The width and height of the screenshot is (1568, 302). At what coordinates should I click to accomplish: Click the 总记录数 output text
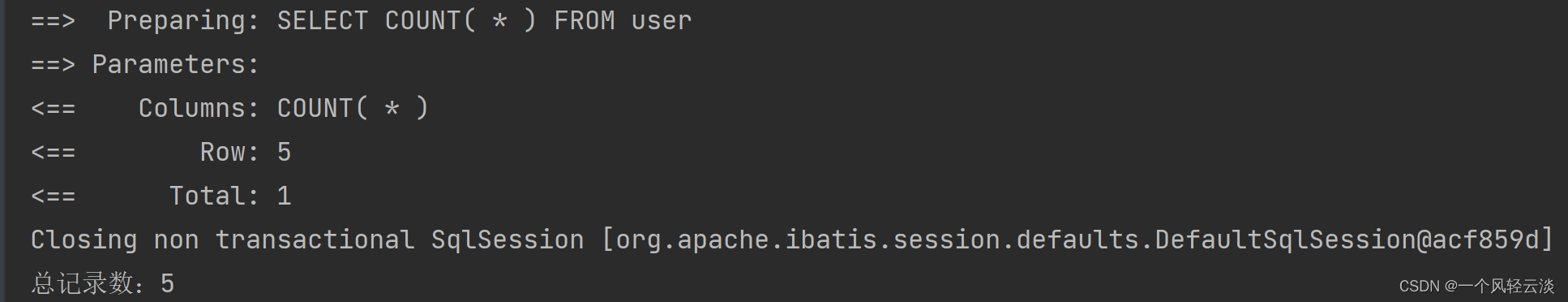click(82, 283)
